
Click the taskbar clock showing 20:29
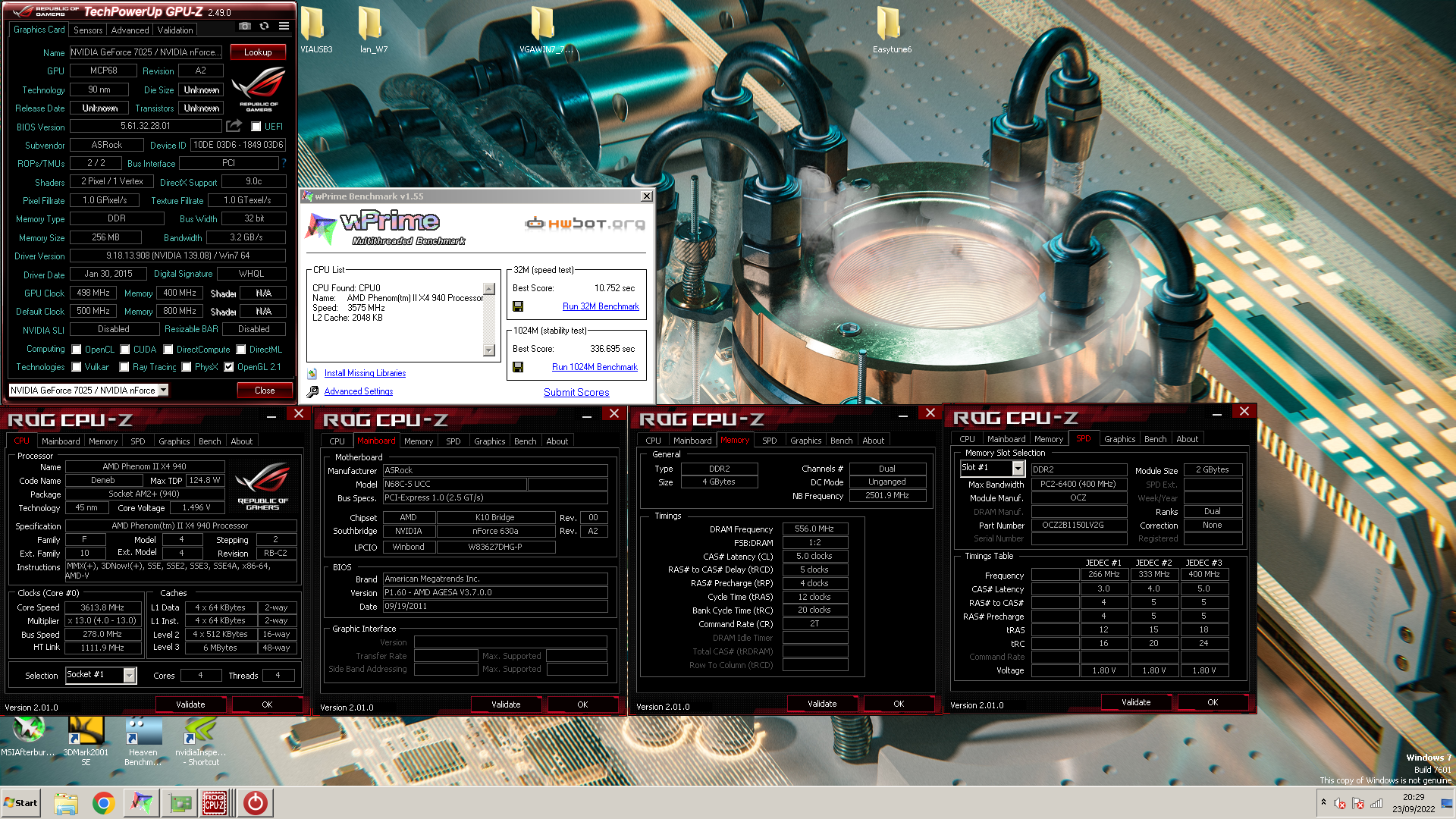point(1414,803)
